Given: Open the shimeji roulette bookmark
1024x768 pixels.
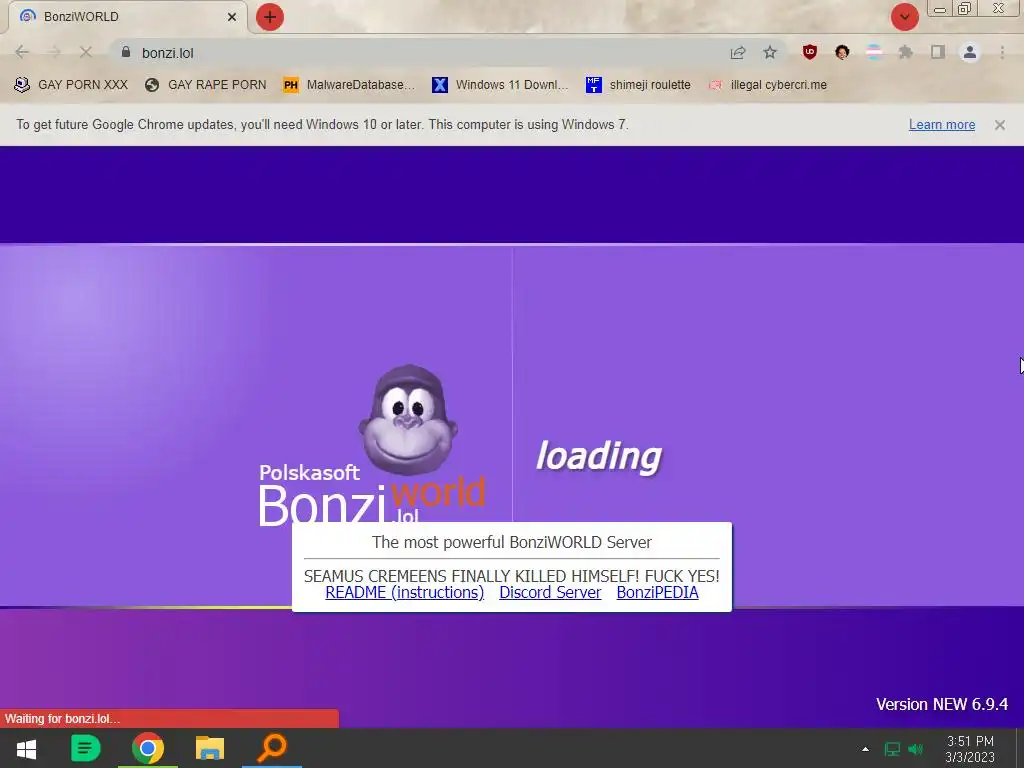Looking at the screenshot, I should [638, 85].
